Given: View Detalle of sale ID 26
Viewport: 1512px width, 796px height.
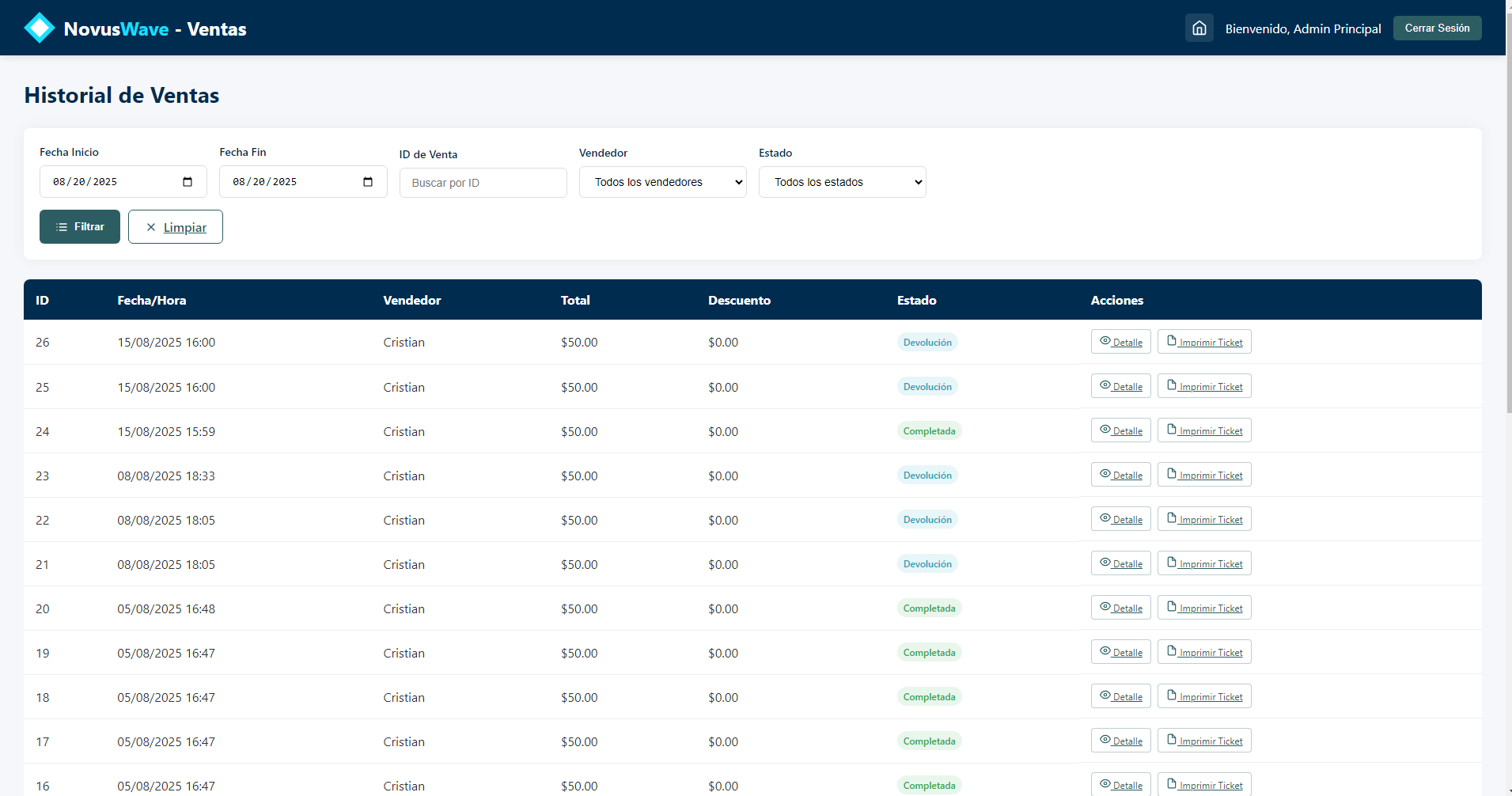Looking at the screenshot, I should 1120,342.
